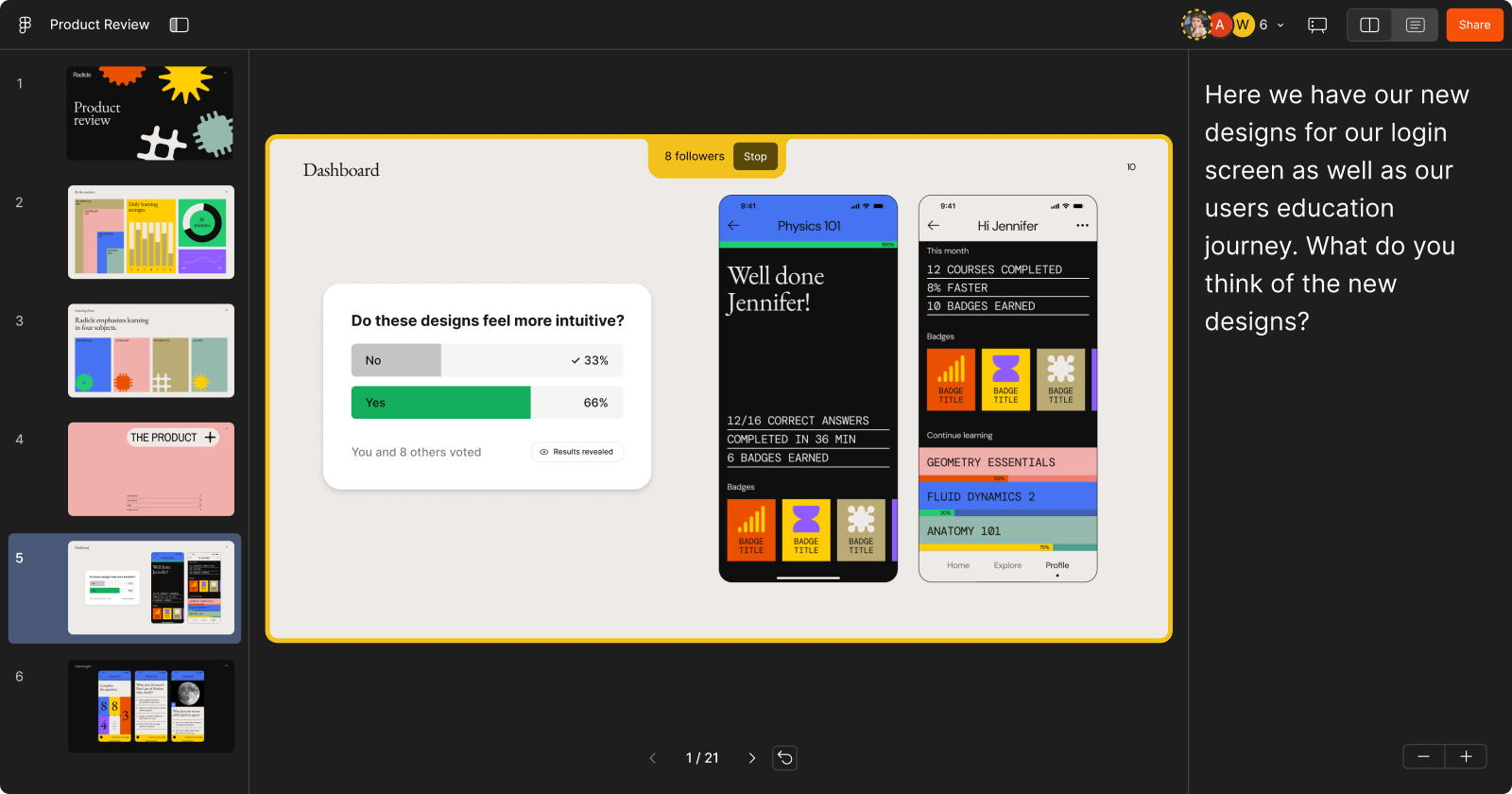Click the plus icon on slide 4 thumbnail
This screenshot has width=1512, height=794.
[x=211, y=438]
